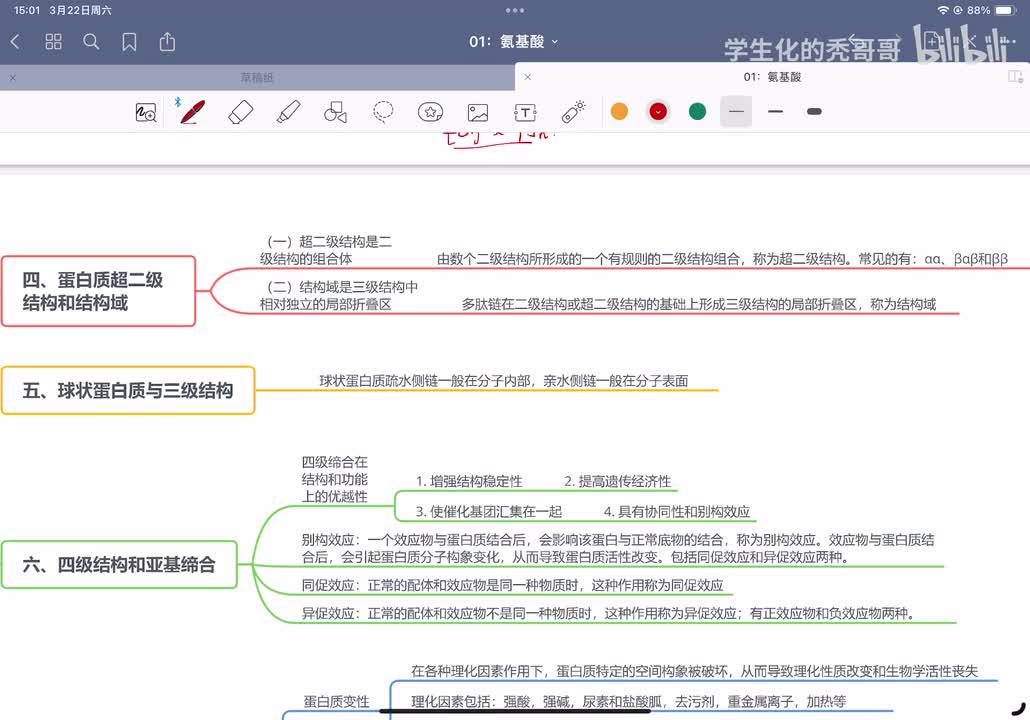
Task: Select the red Pen tool
Action: click(x=192, y=112)
